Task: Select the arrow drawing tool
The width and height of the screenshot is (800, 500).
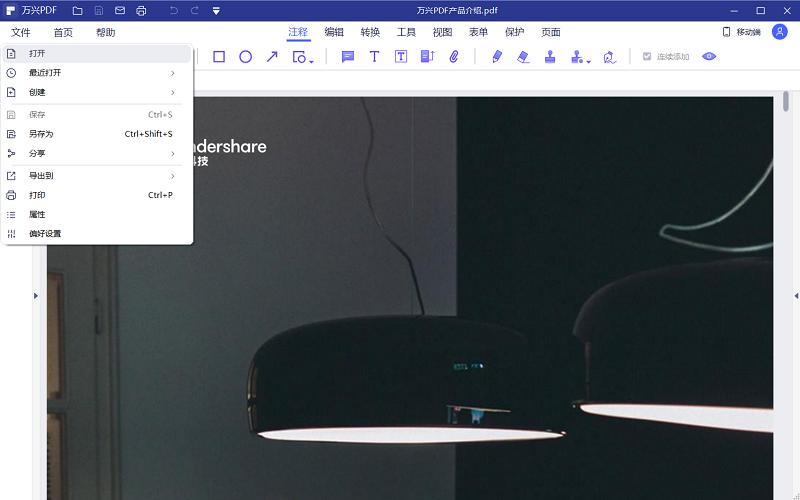Action: [272, 57]
